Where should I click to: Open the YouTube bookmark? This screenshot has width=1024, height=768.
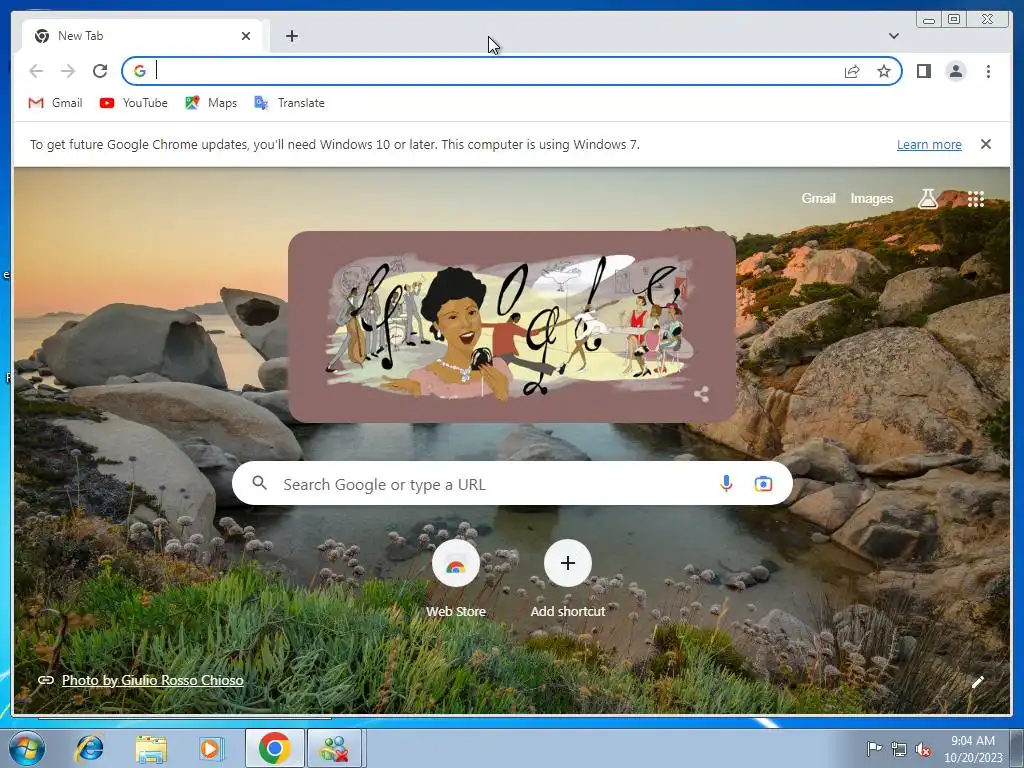point(134,103)
